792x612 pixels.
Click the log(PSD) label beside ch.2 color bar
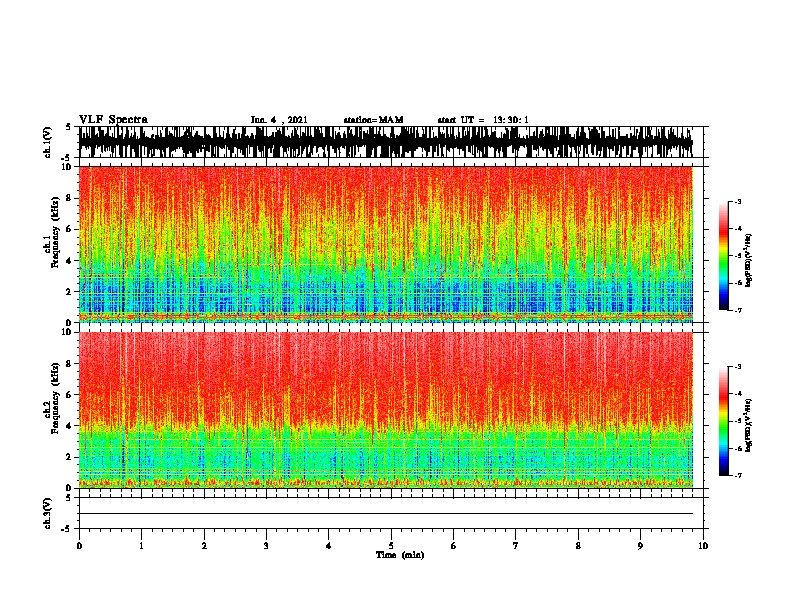tap(748, 425)
